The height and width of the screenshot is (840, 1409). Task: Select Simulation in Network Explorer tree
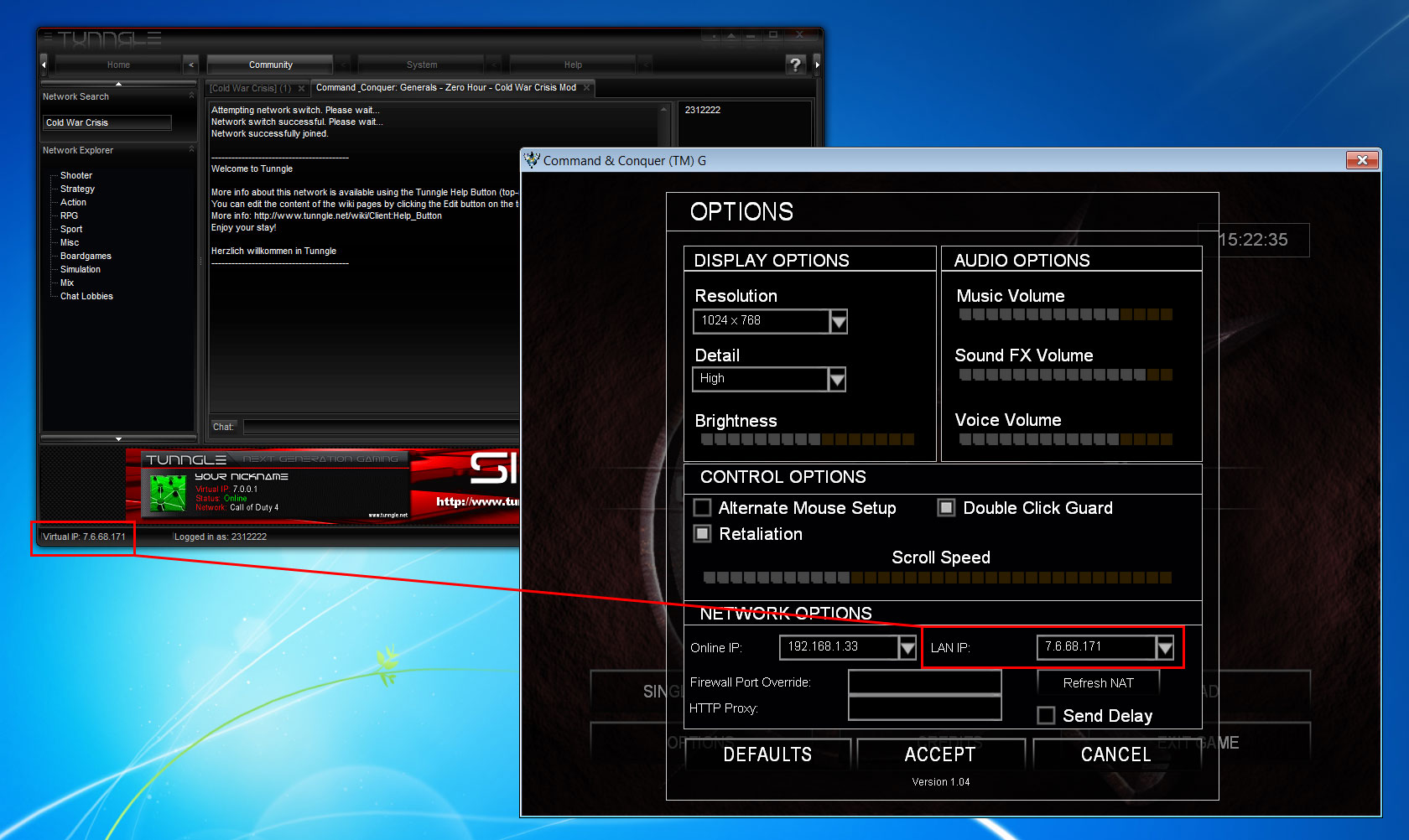(x=81, y=269)
